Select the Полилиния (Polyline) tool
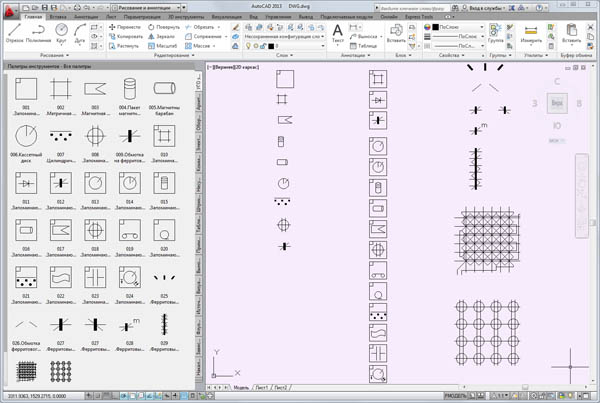Image resolution: width=600 pixels, height=403 pixels. (38, 31)
